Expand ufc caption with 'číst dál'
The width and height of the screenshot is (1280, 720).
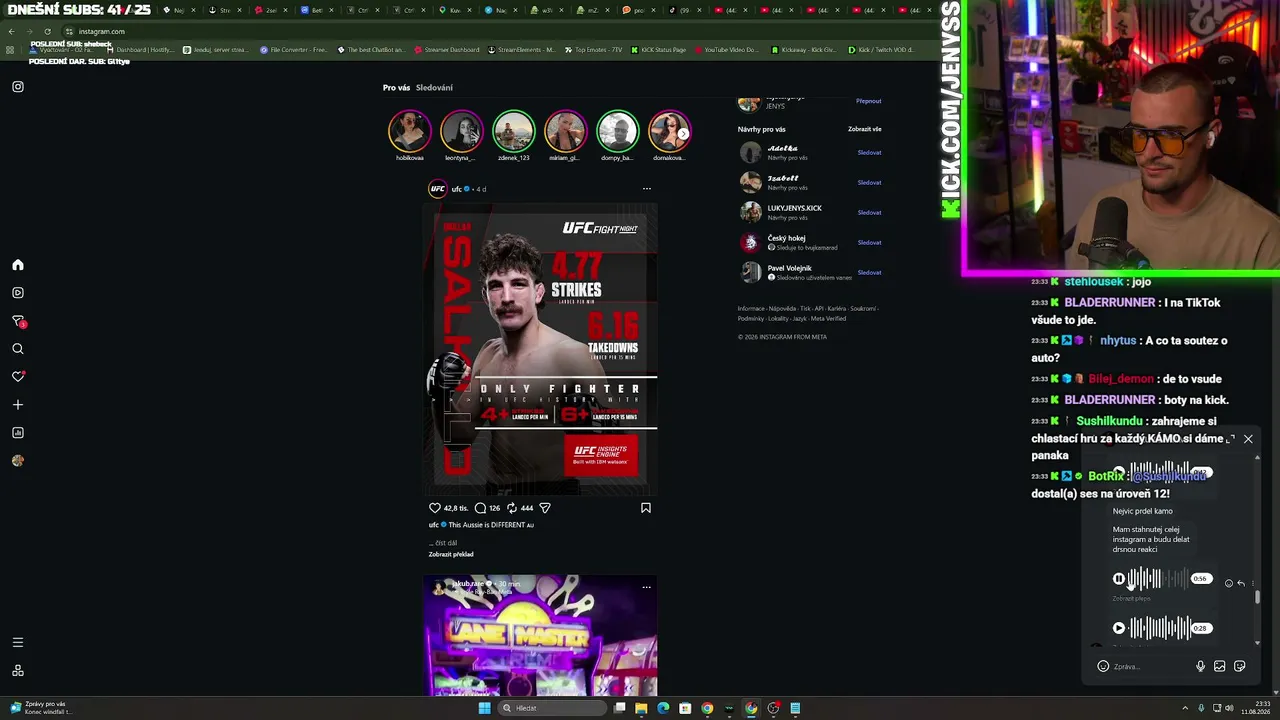pyautogui.click(x=445, y=543)
